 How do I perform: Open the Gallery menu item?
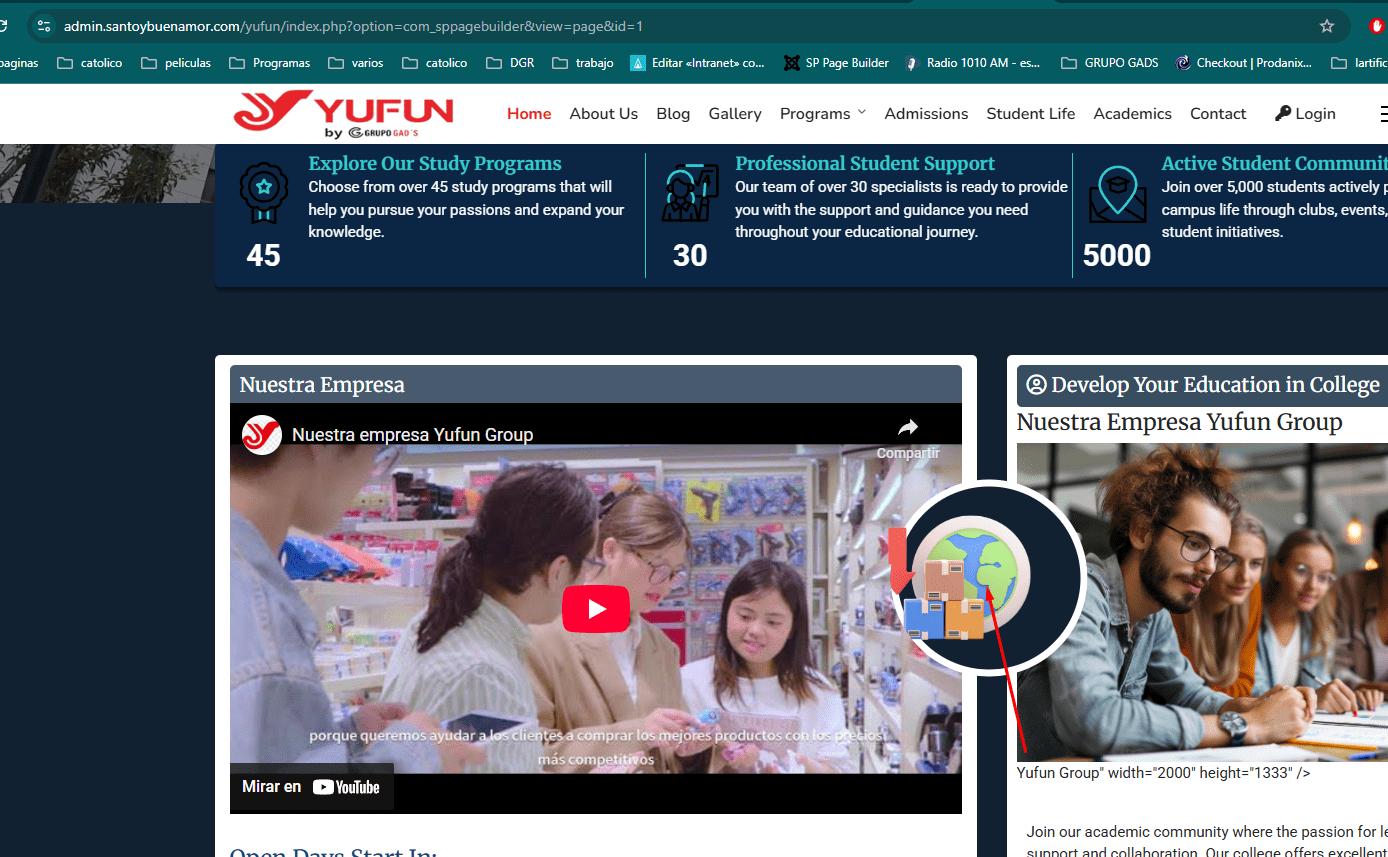click(735, 114)
